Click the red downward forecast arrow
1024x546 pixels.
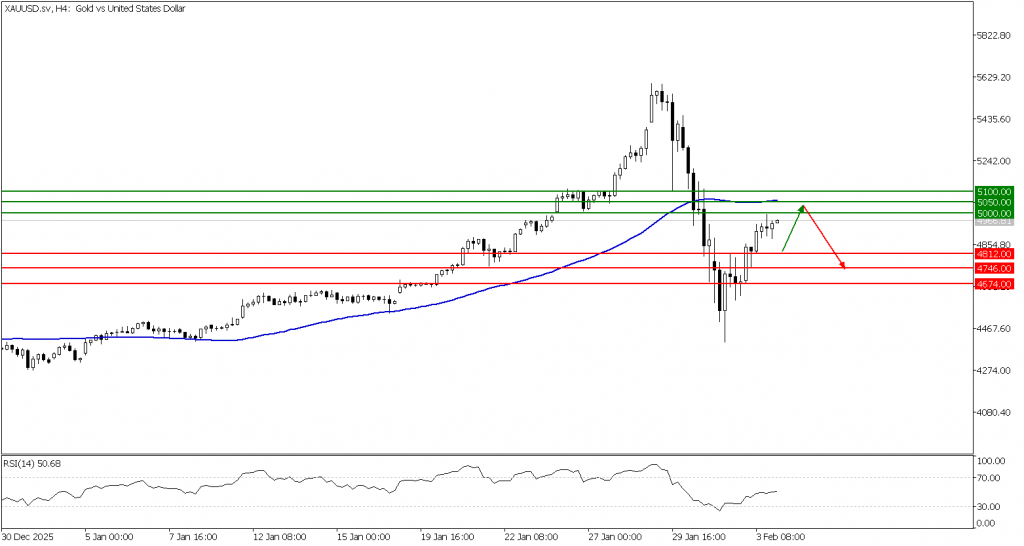coord(825,240)
